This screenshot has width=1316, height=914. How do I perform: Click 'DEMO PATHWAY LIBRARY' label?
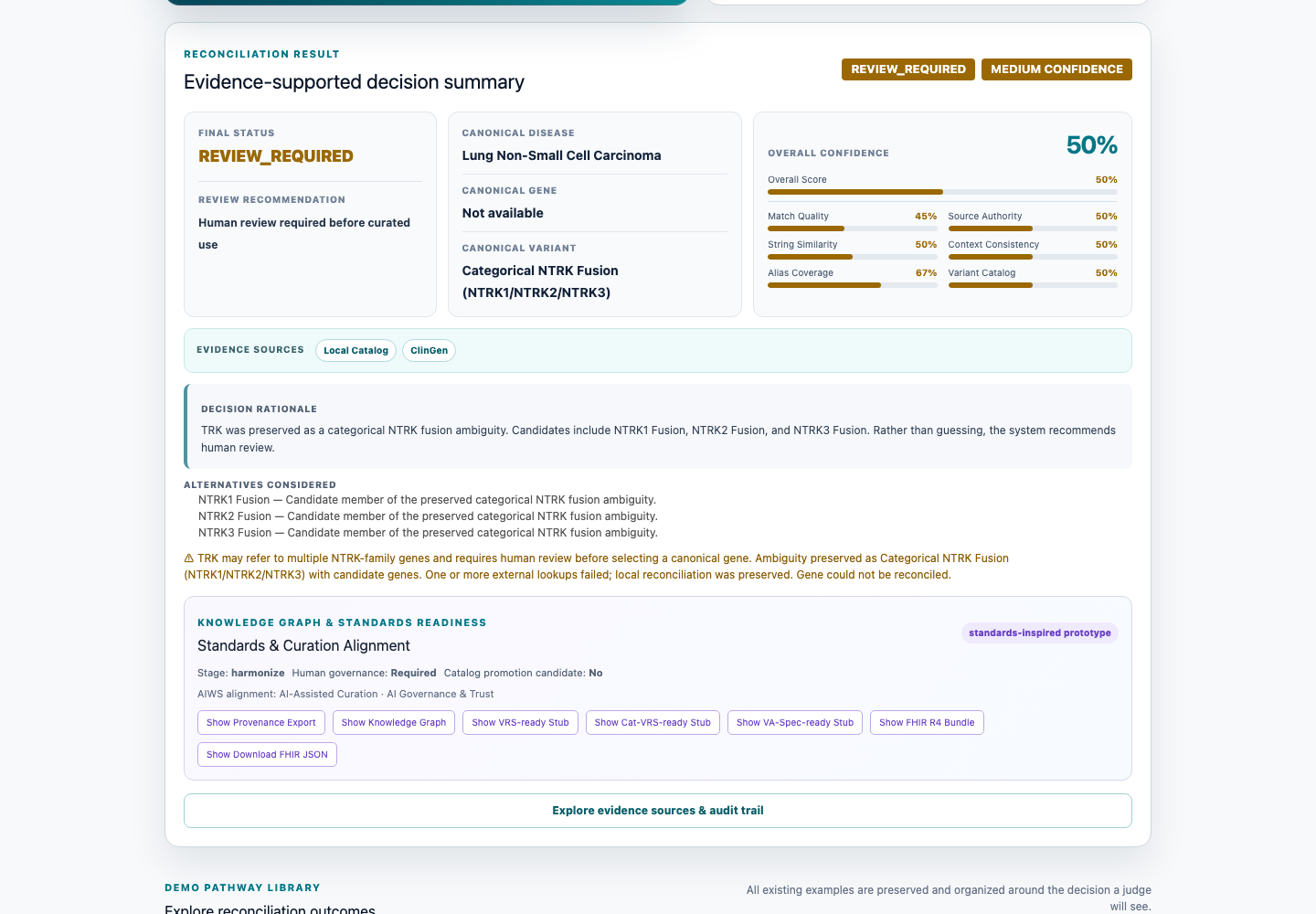(x=242, y=887)
